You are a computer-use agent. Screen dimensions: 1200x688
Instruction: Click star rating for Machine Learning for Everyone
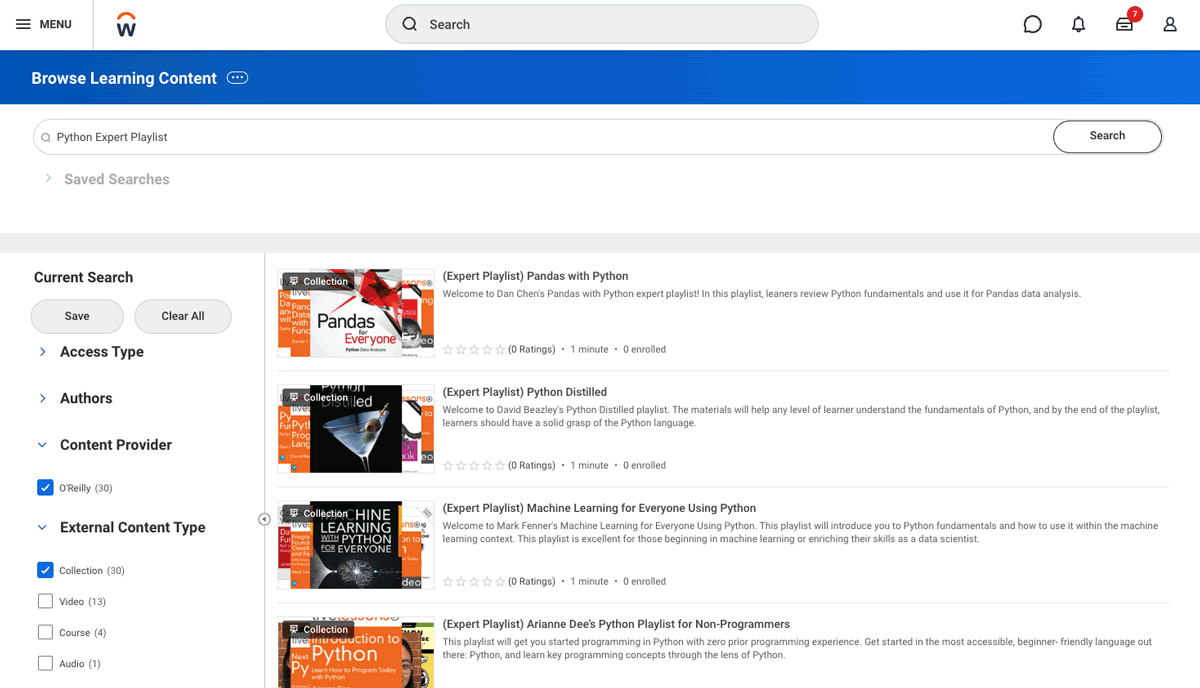pyautogui.click(x=474, y=581)
